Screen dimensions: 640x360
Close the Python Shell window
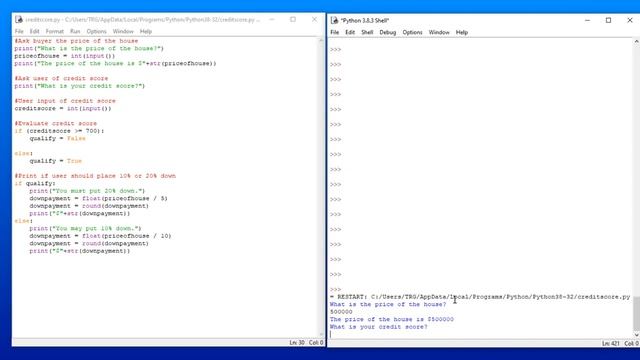[629, 20]
